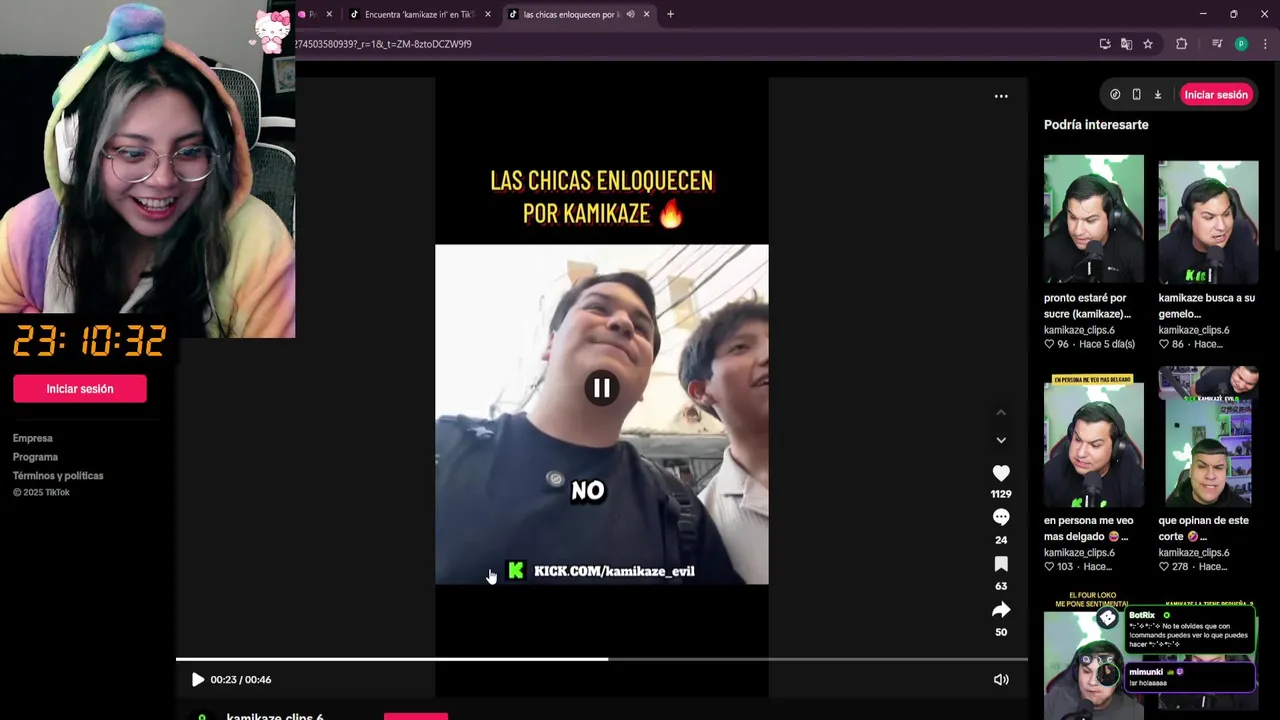Screen dimensions: 1280x720
Task: Click the phone icon in the TikTok header
Action: (1136, 95)
